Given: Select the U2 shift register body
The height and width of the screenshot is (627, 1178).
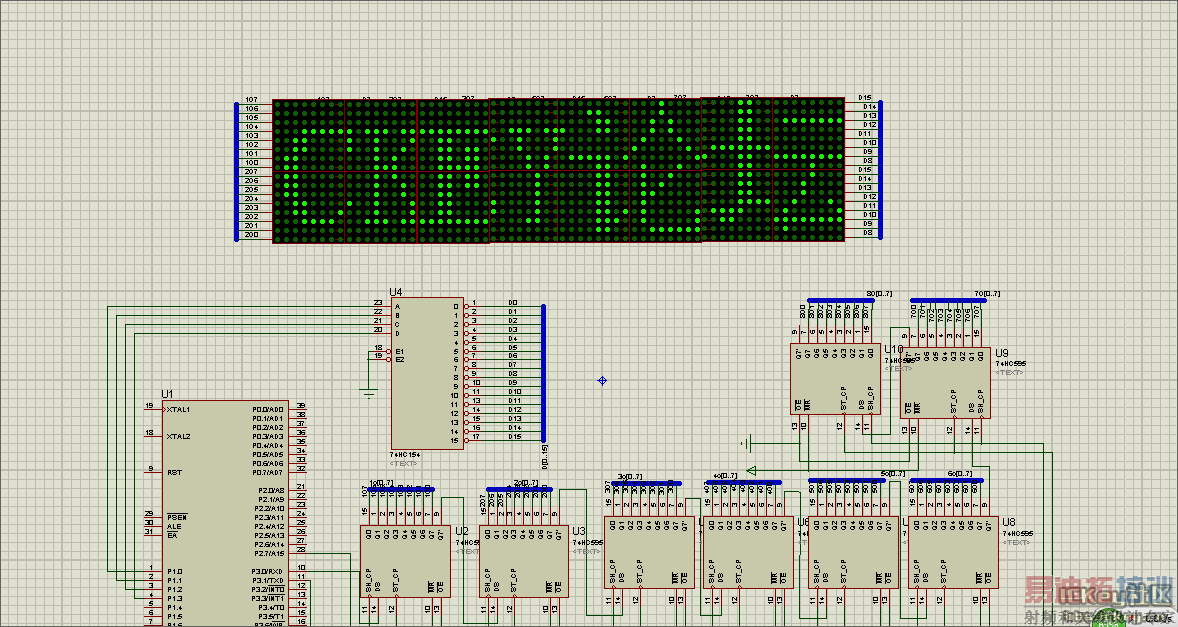Looking at the screenshot, I should (x=406, y=561).
